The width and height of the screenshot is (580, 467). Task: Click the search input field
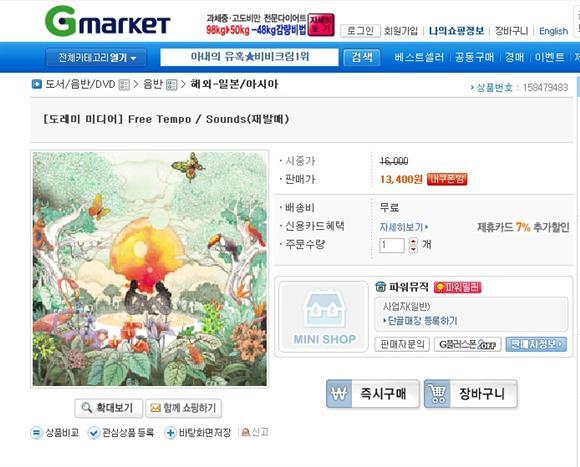pyautogui.click(x=249, y=57)
